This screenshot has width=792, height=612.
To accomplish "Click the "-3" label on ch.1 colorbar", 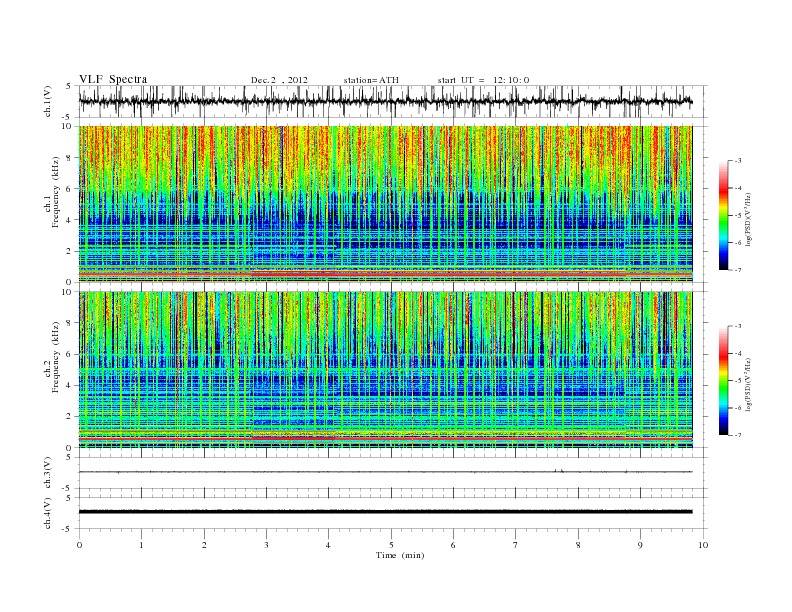I will pyautogui.click(x=738, y=161).
